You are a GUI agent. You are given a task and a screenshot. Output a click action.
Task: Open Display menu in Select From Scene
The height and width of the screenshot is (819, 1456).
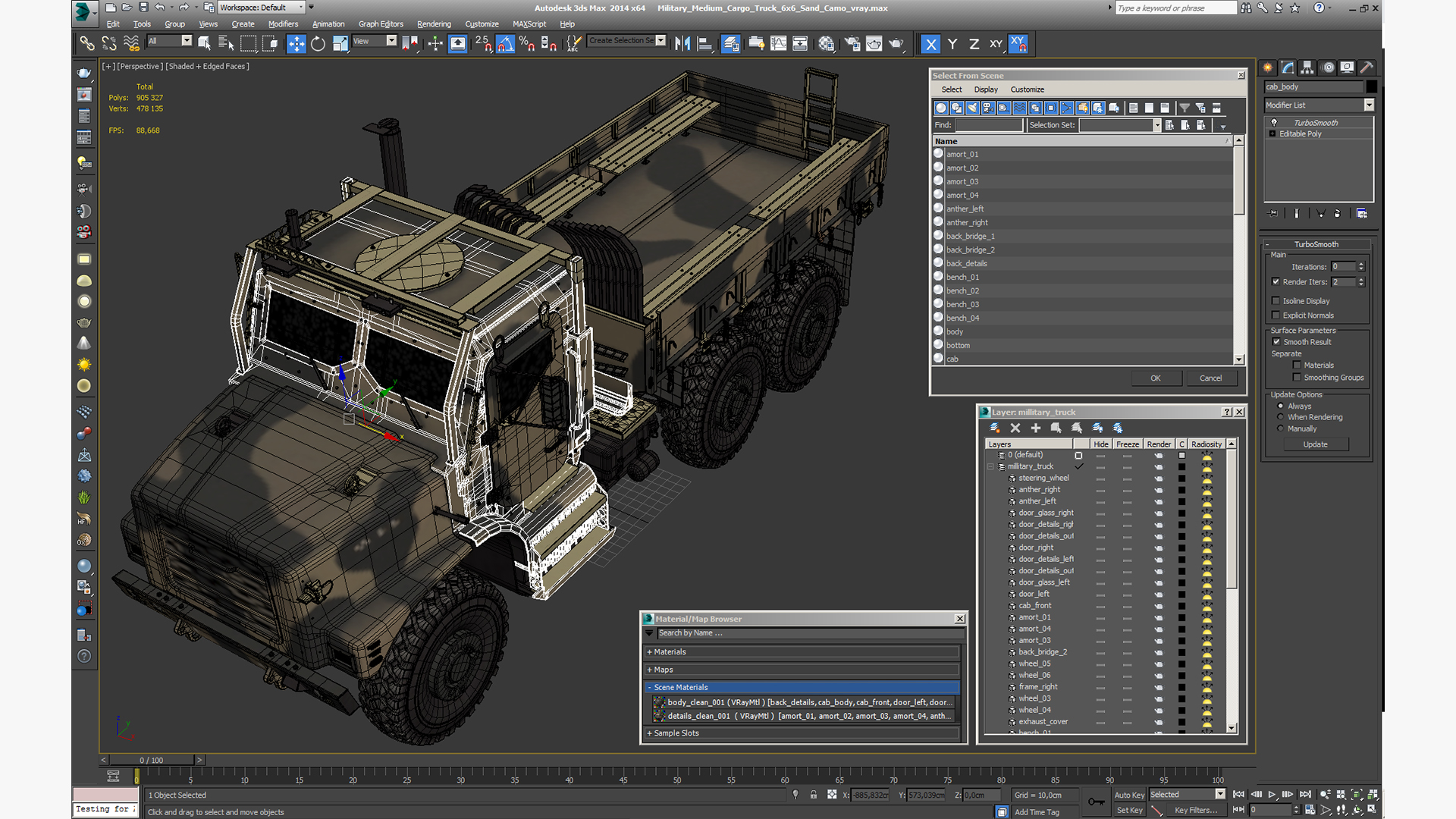click(986, 89)
